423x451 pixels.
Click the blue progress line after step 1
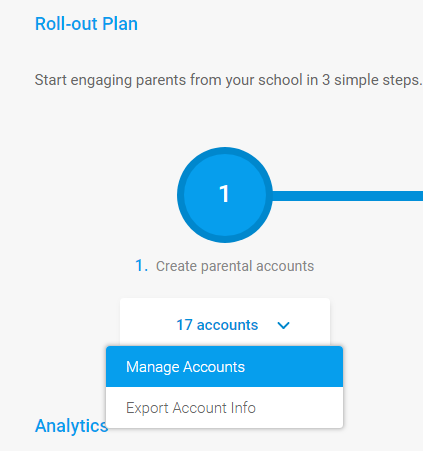348,196
